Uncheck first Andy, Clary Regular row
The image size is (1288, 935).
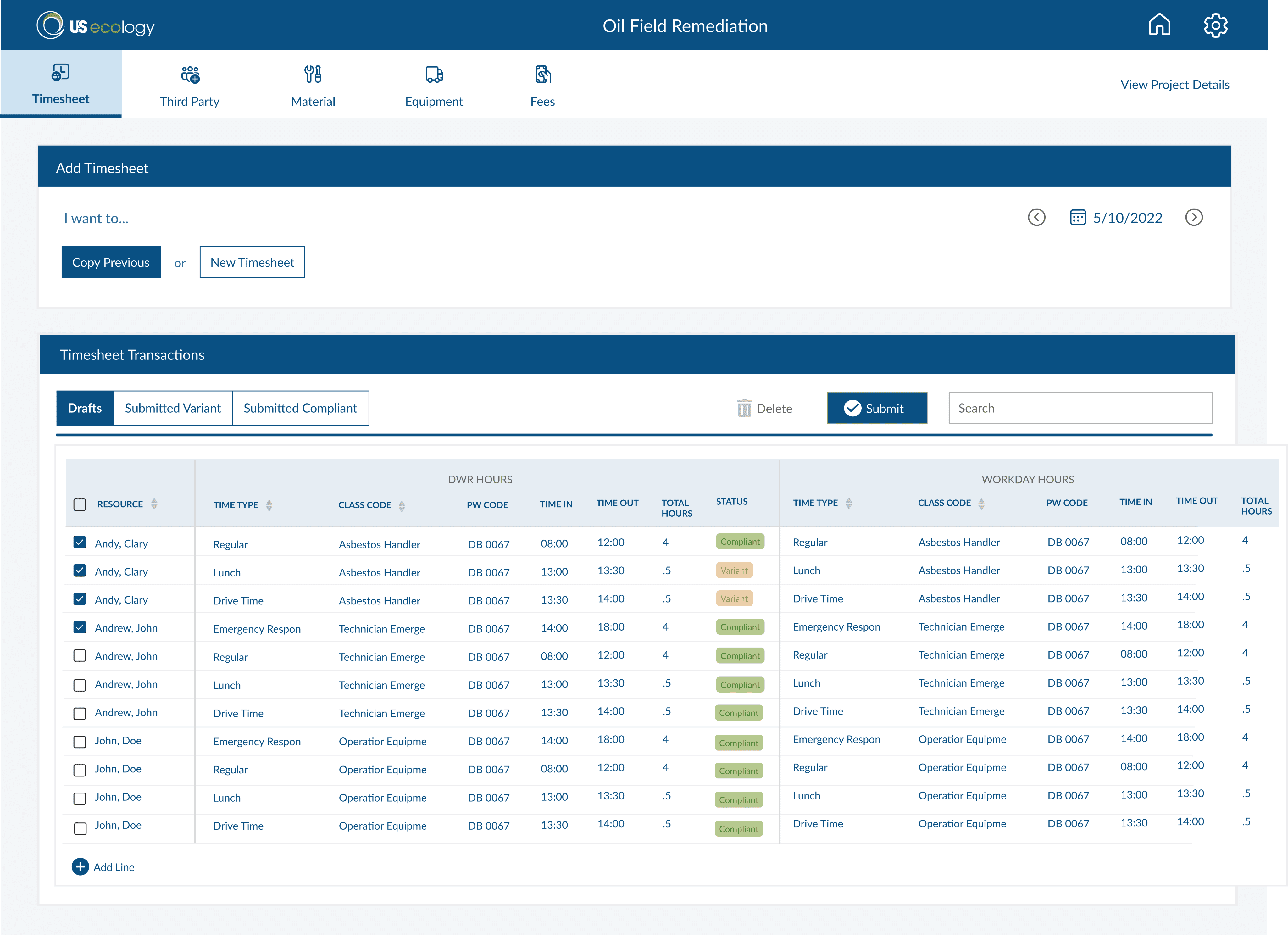tap(80, 543)
